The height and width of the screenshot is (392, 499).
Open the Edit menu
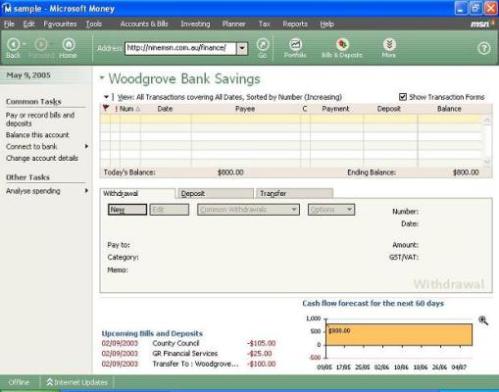(x=29, y=24)
